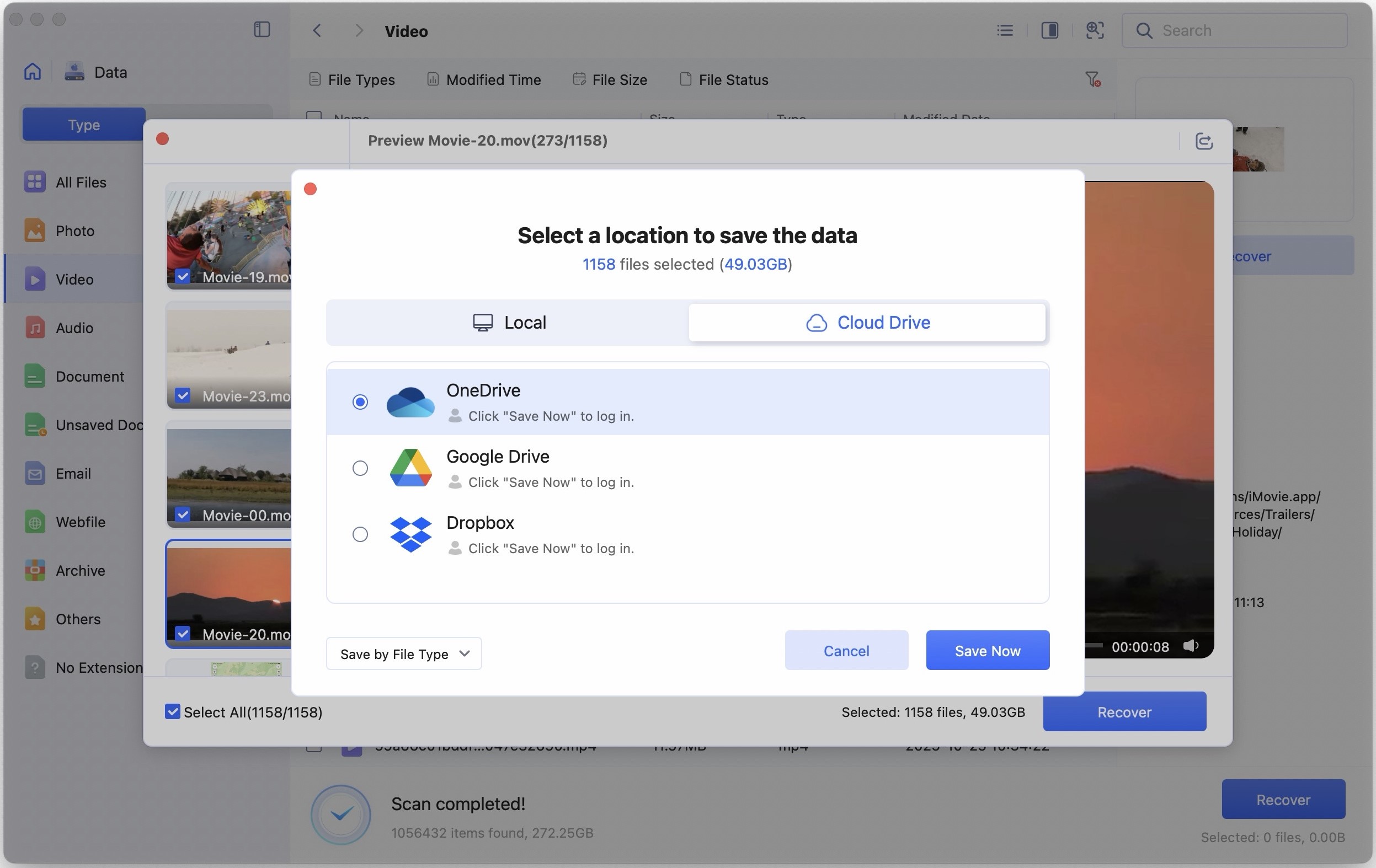Click the Cancel button
1376x868 pixels.
(x=846, y=650)
